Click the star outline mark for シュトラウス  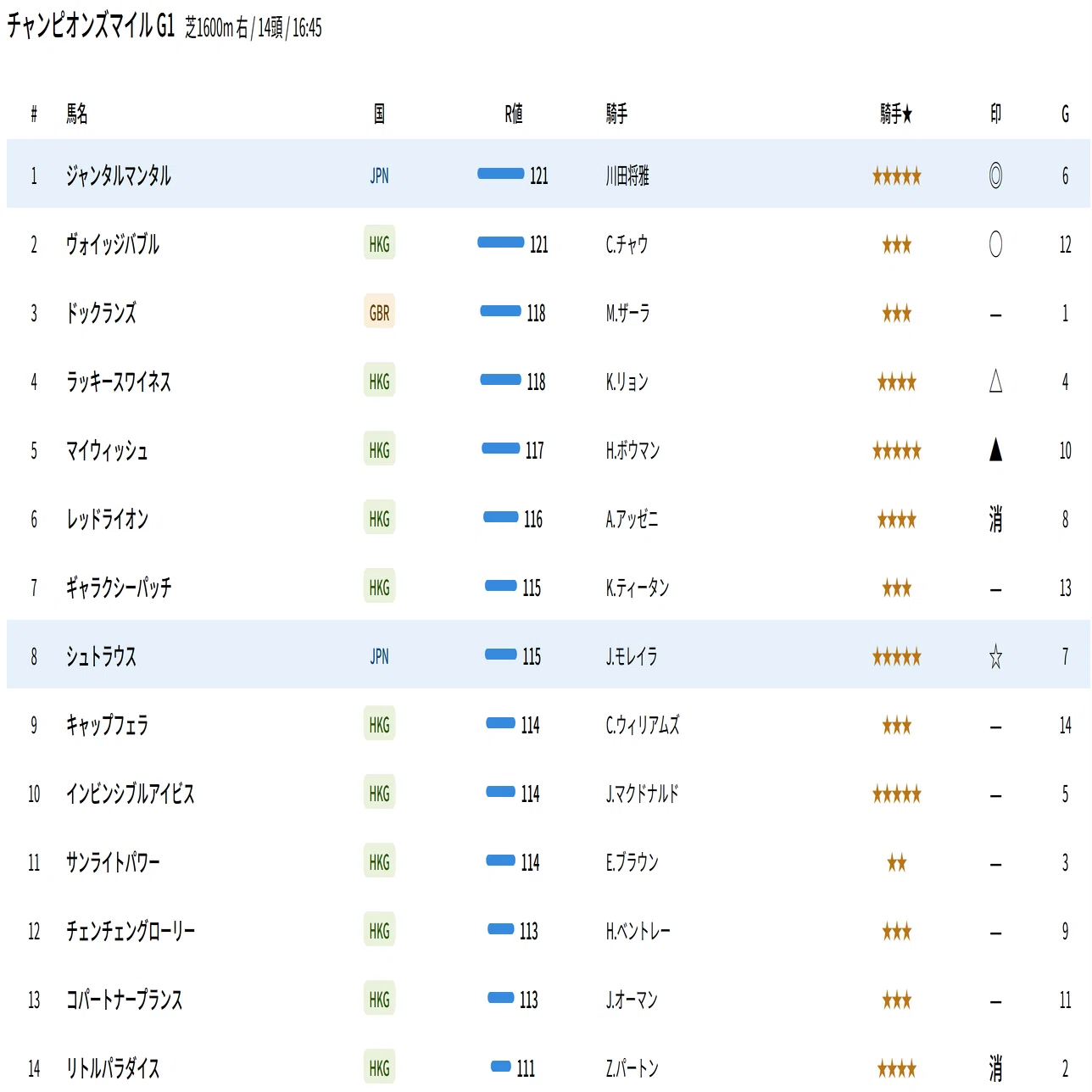[995, 656]
